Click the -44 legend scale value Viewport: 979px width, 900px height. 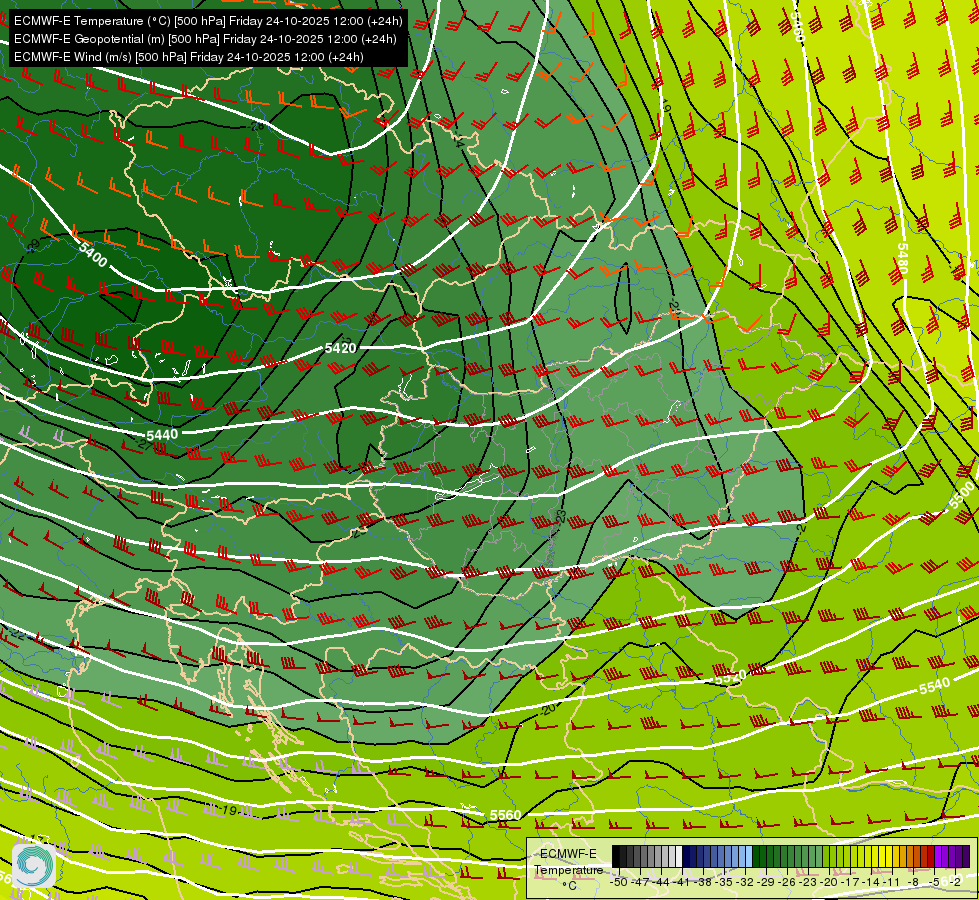[x=661, y=883]
